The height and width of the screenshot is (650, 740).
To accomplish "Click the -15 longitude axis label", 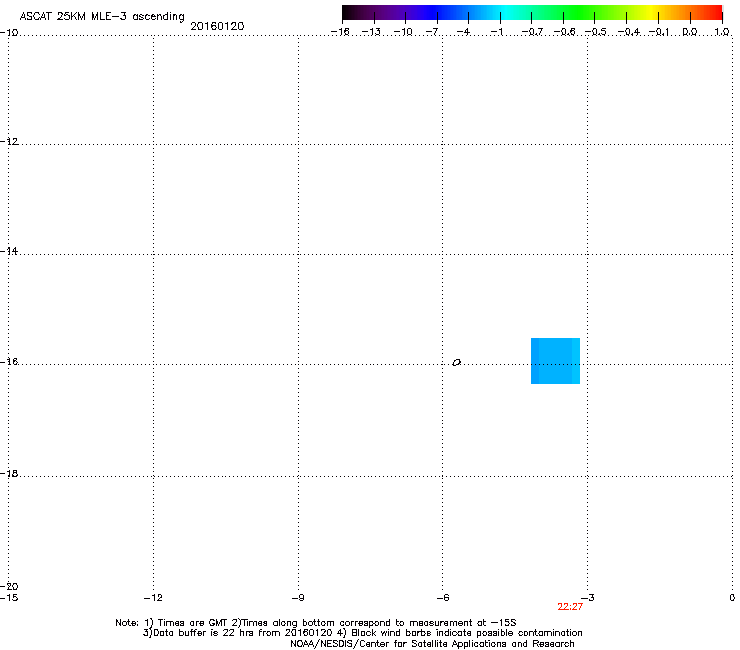I will 9,598.
